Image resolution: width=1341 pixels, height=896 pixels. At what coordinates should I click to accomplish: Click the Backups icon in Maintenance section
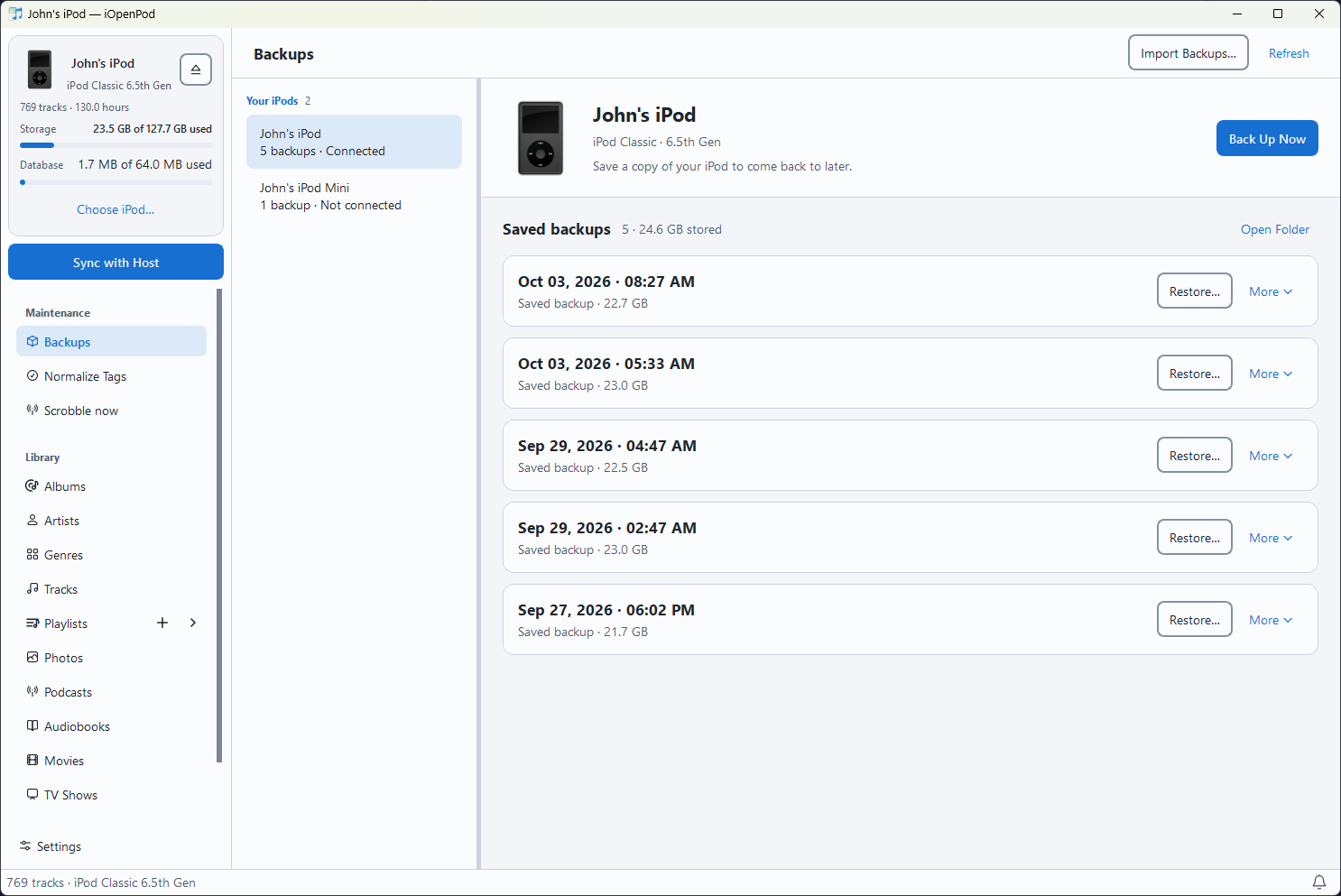click(32, 342)
